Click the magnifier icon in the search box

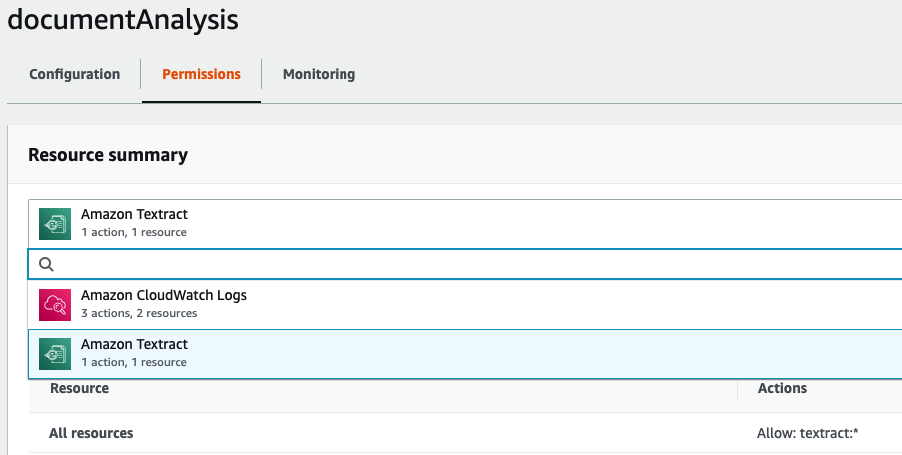pos(46,264)
